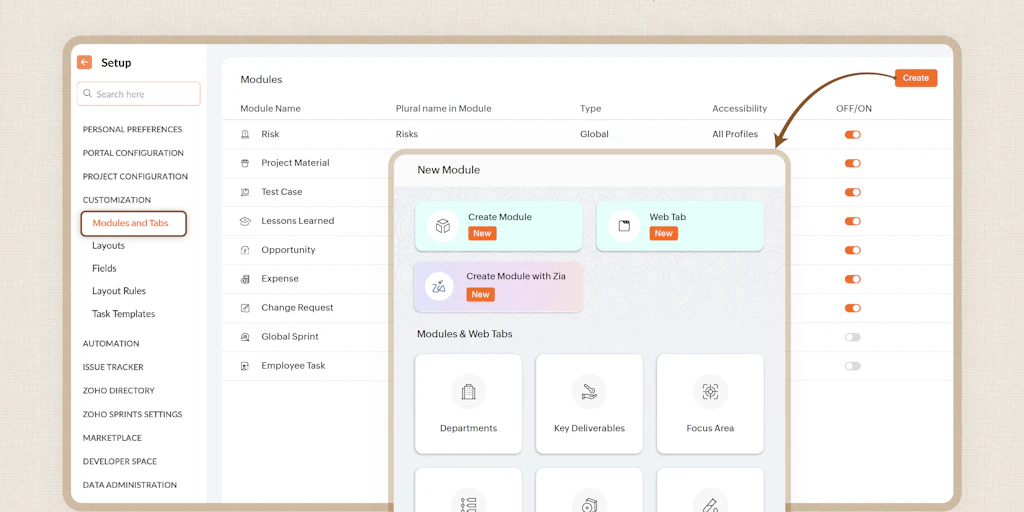This screenshot has width=1024, height=512.
Task: Enable the Global Sprint toggle
Action: [x=852, y=337]
